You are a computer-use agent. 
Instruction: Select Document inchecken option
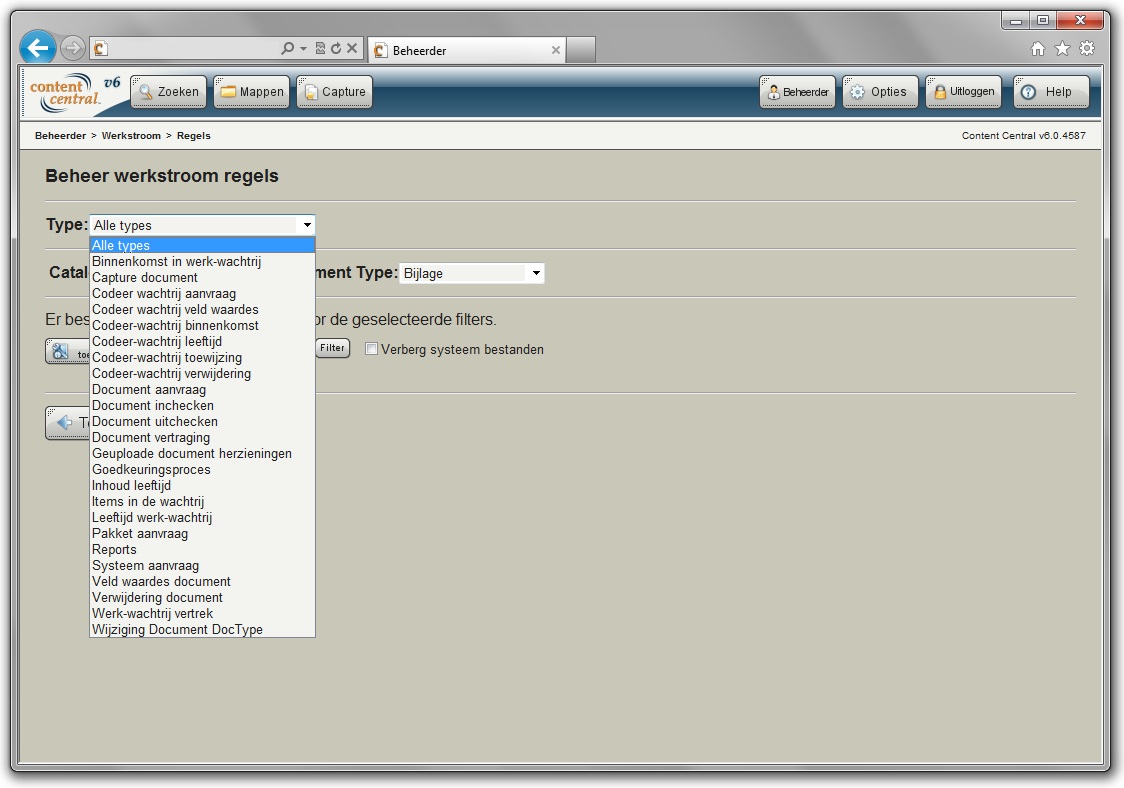tap(153, 405)
